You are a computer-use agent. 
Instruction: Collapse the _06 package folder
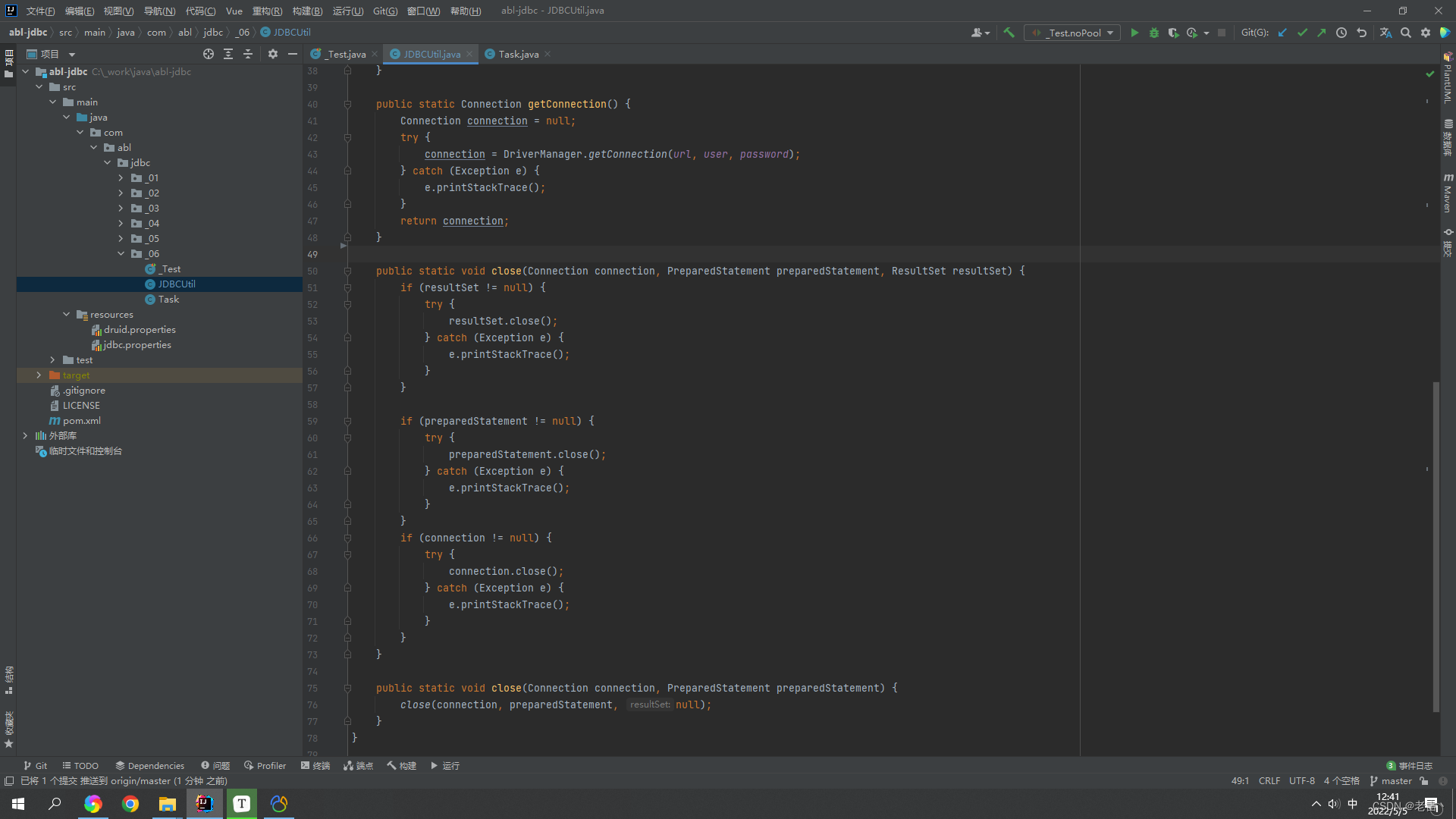tap(121, 253)
